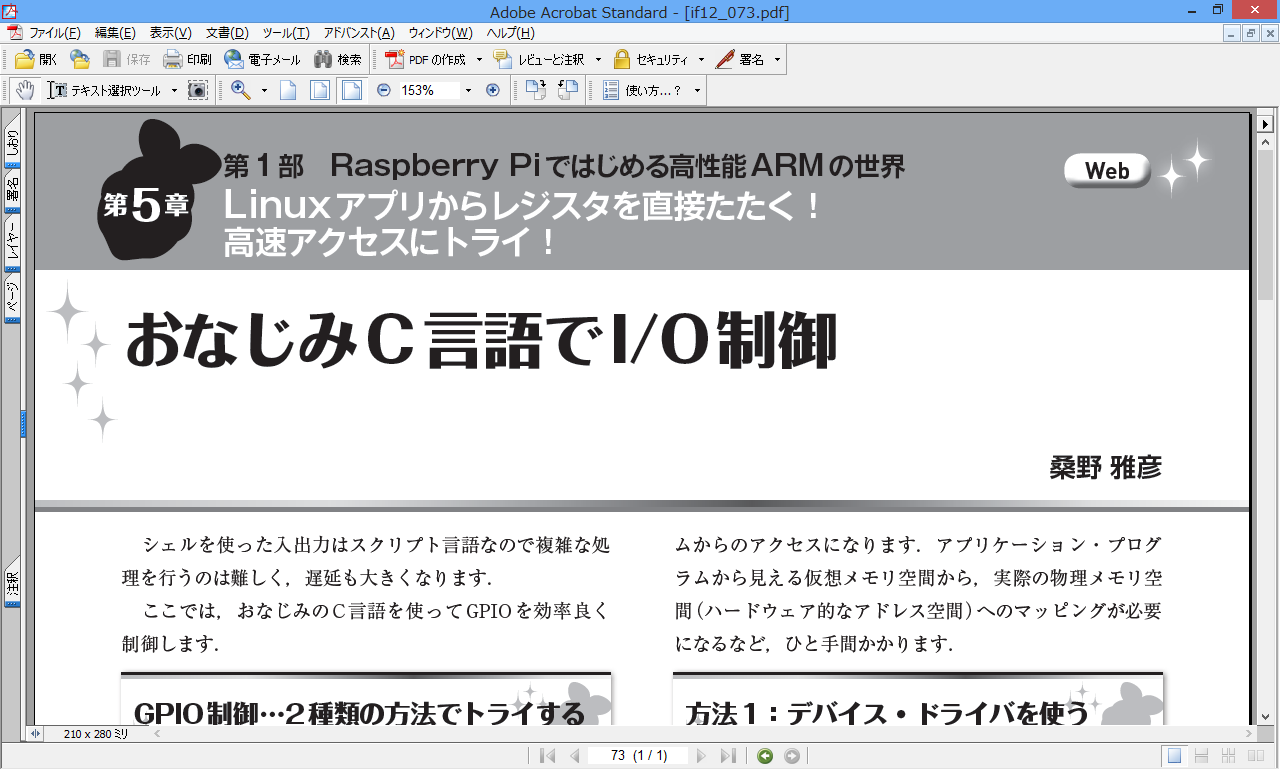Screen dimensions: 1280x770
Task: Click the レビューと注釈 comment bubble icon
Action: pos(503,59)
